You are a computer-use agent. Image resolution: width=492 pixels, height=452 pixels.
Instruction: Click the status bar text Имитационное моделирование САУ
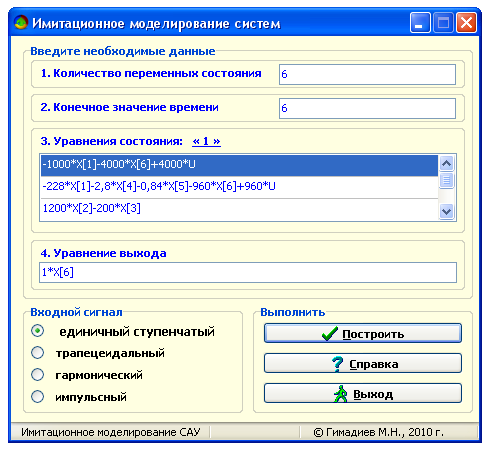(x=110, y=432)
